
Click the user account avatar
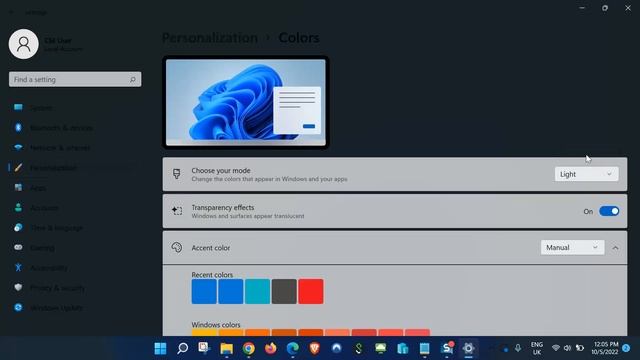coord(24,44)
